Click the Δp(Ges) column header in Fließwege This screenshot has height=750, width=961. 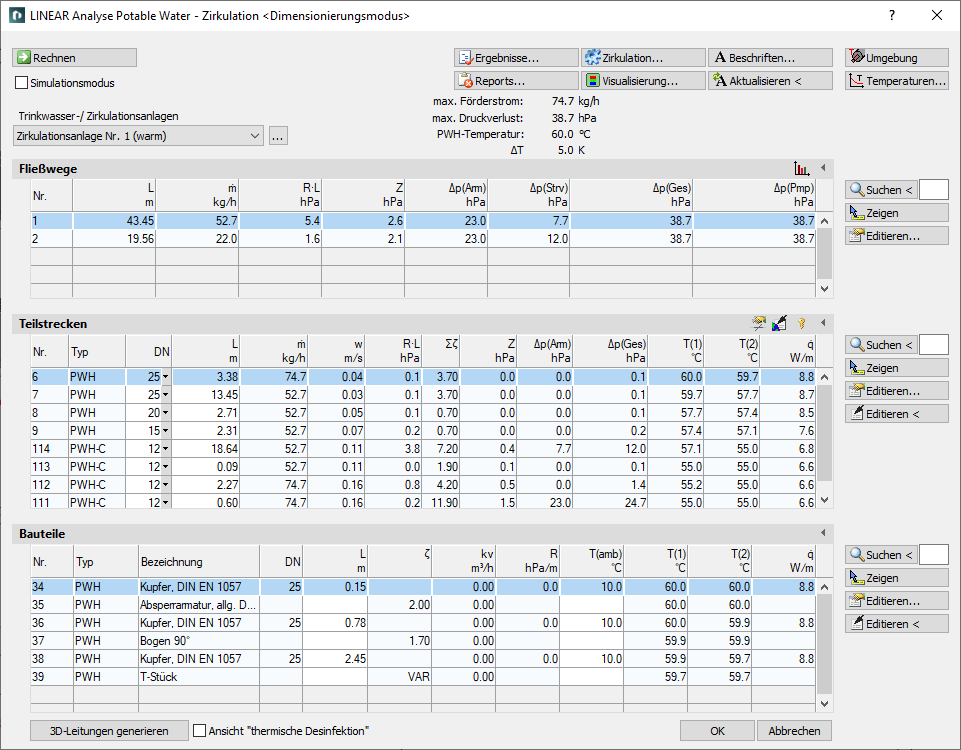click(631, 195)
